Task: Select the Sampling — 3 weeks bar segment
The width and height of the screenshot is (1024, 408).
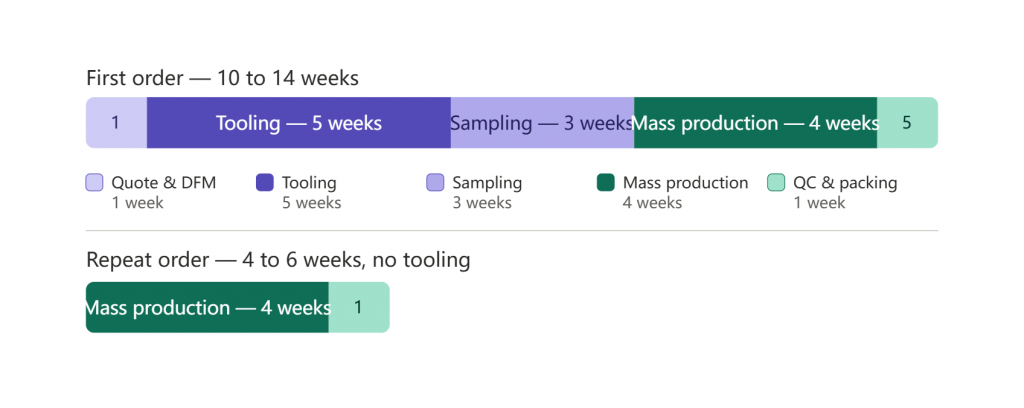Action: pyautogui.click(x=542, y=123)
